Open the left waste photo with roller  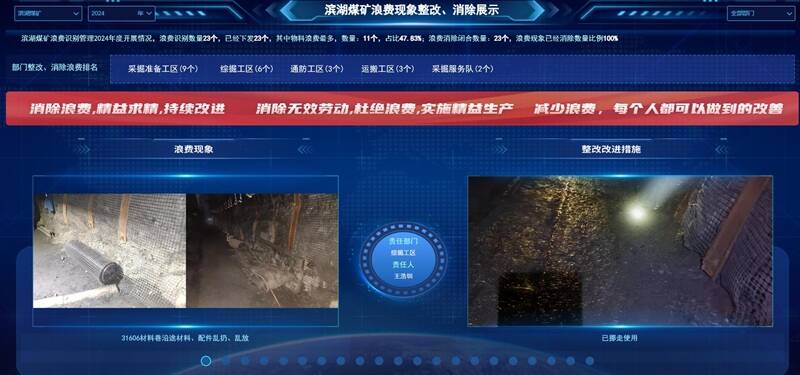point(110,251)
